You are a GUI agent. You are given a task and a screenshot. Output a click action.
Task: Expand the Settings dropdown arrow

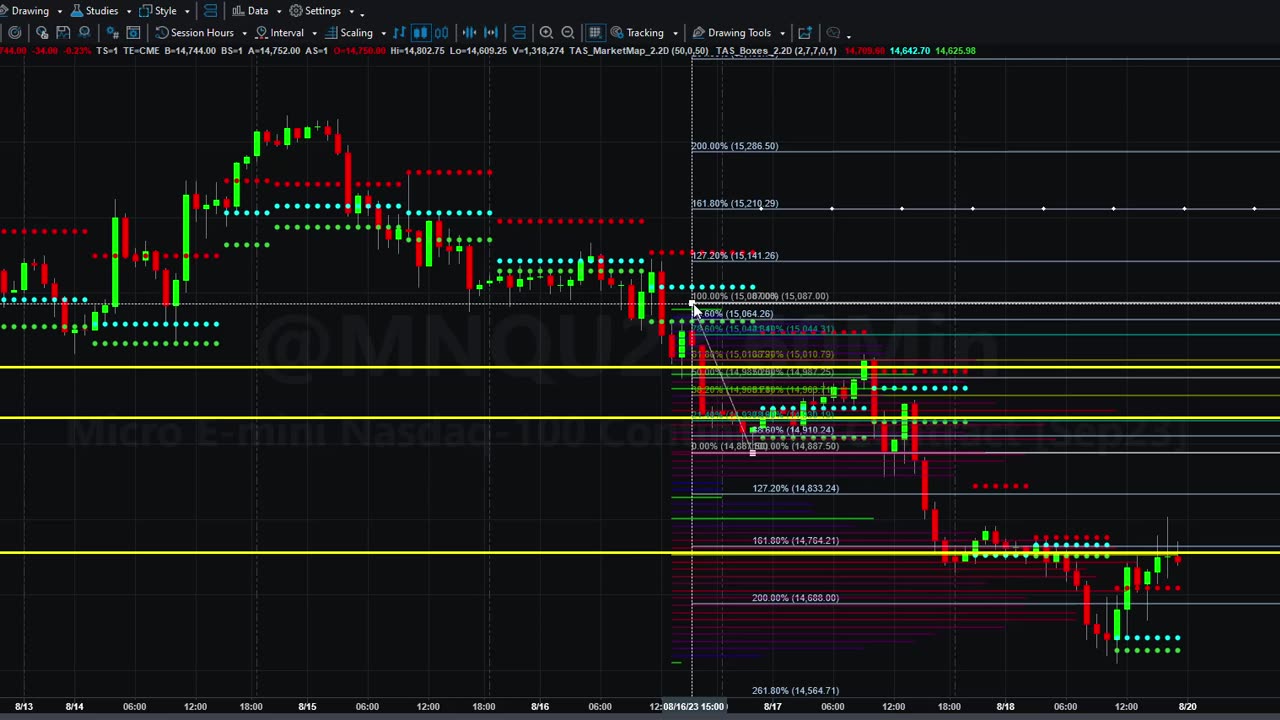pos(351,12)
